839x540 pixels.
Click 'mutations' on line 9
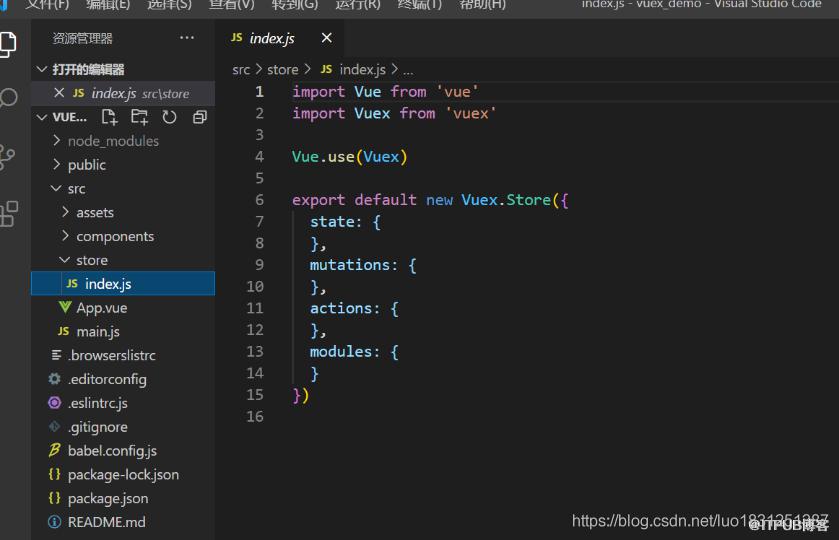(x=350, y=265)
